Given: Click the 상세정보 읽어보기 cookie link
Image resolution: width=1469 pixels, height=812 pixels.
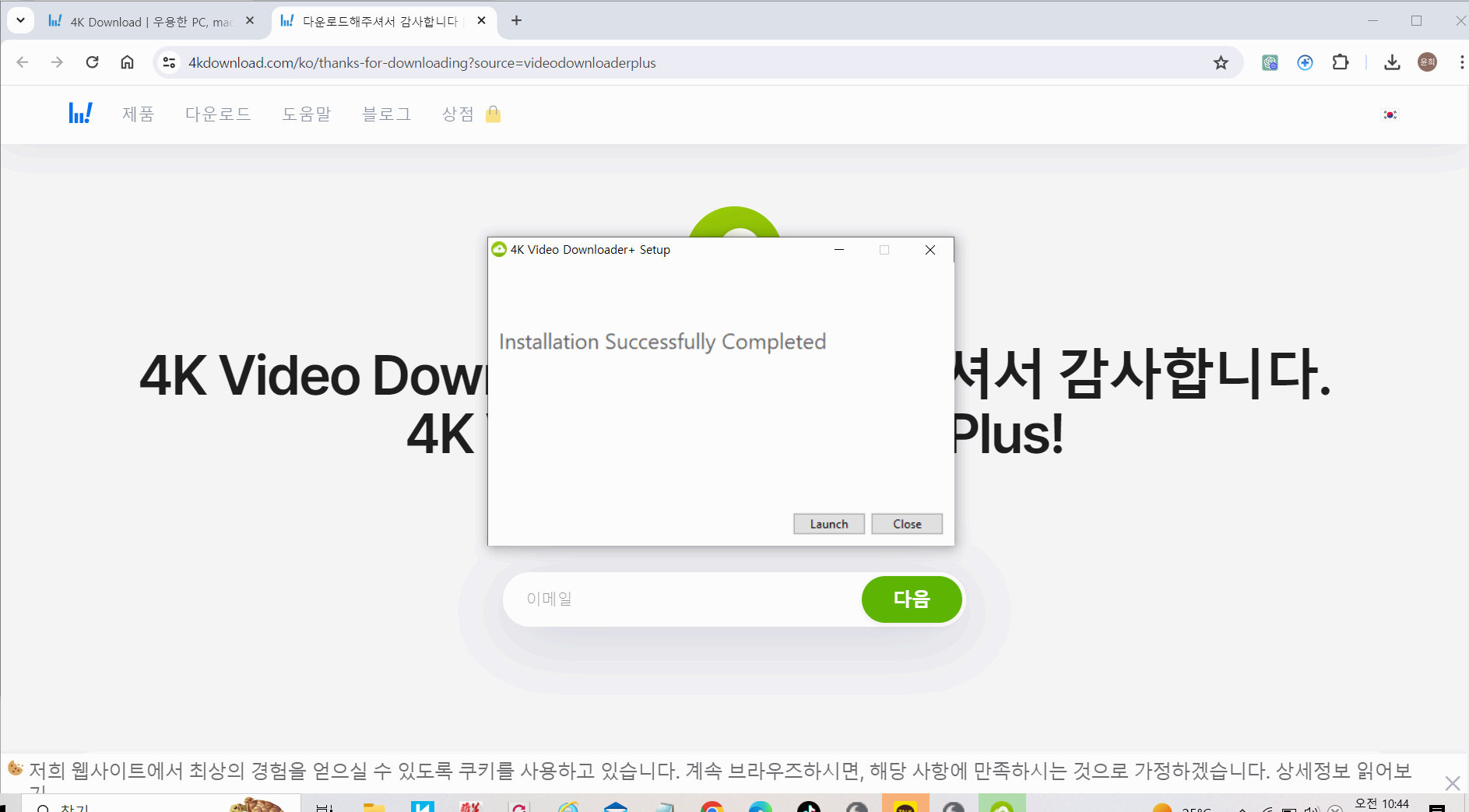Looking at the screenshot, I should 1343,771.
